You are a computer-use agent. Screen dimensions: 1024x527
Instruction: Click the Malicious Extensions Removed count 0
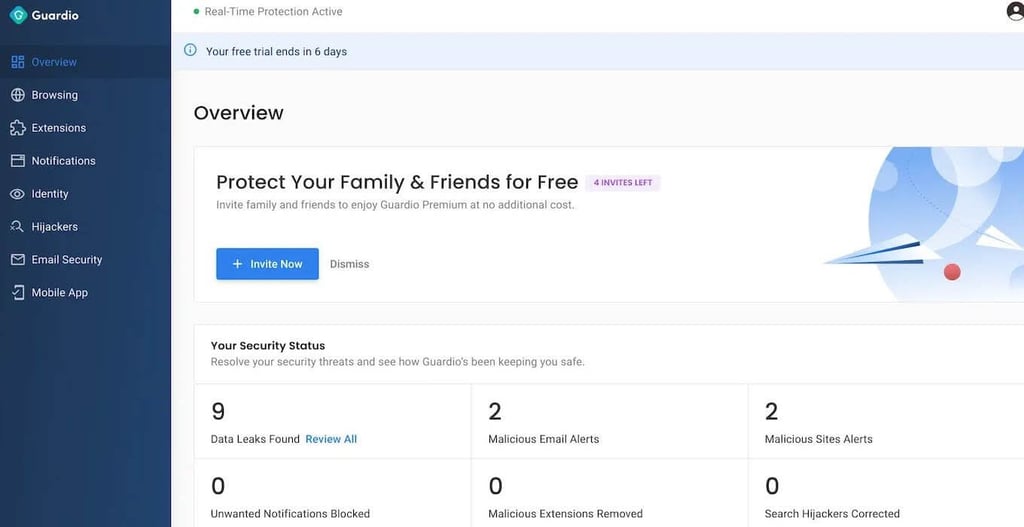click(x=496, y=486)
